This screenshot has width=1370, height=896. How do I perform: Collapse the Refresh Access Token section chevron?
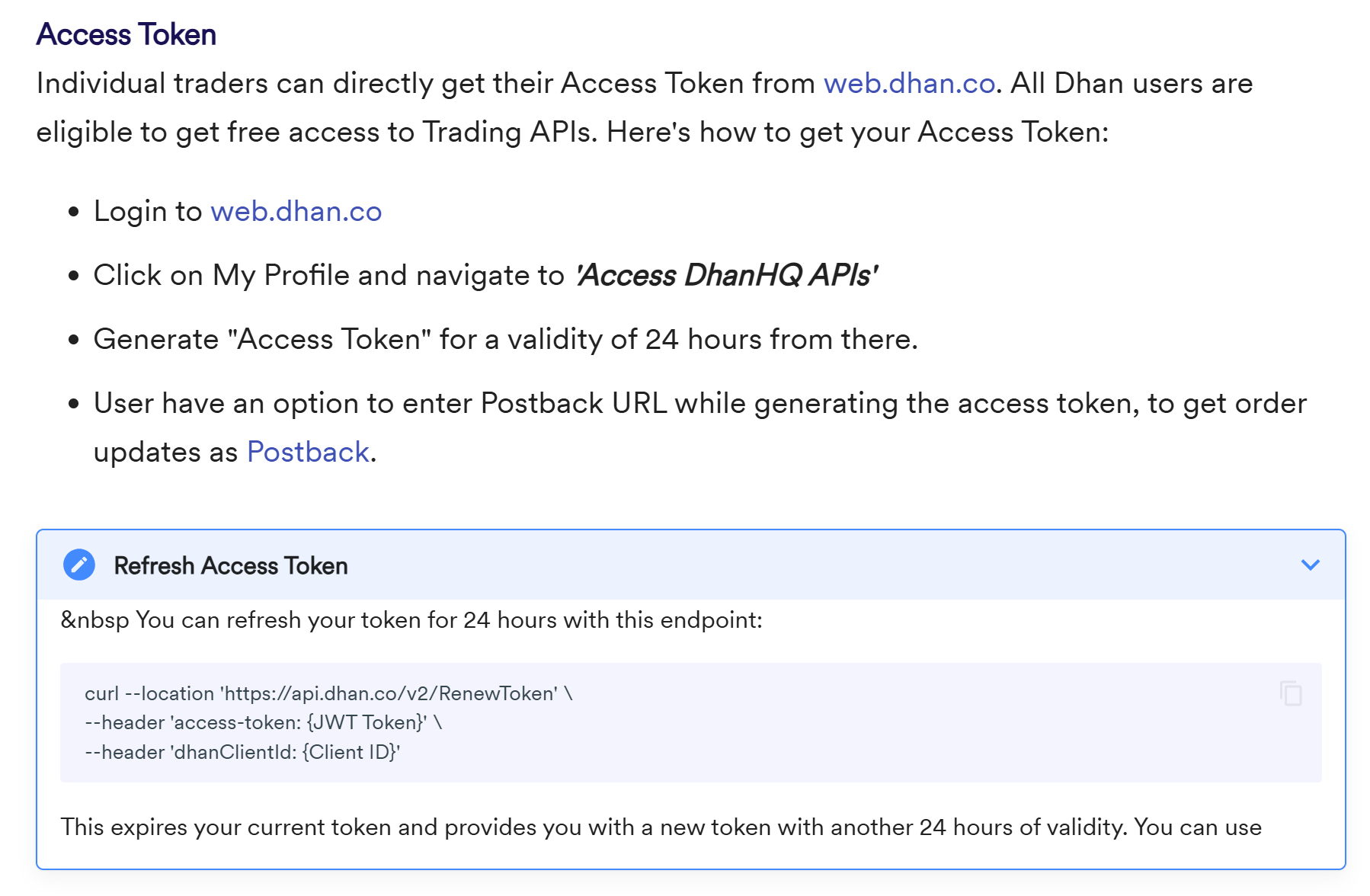click(1310, 565)
